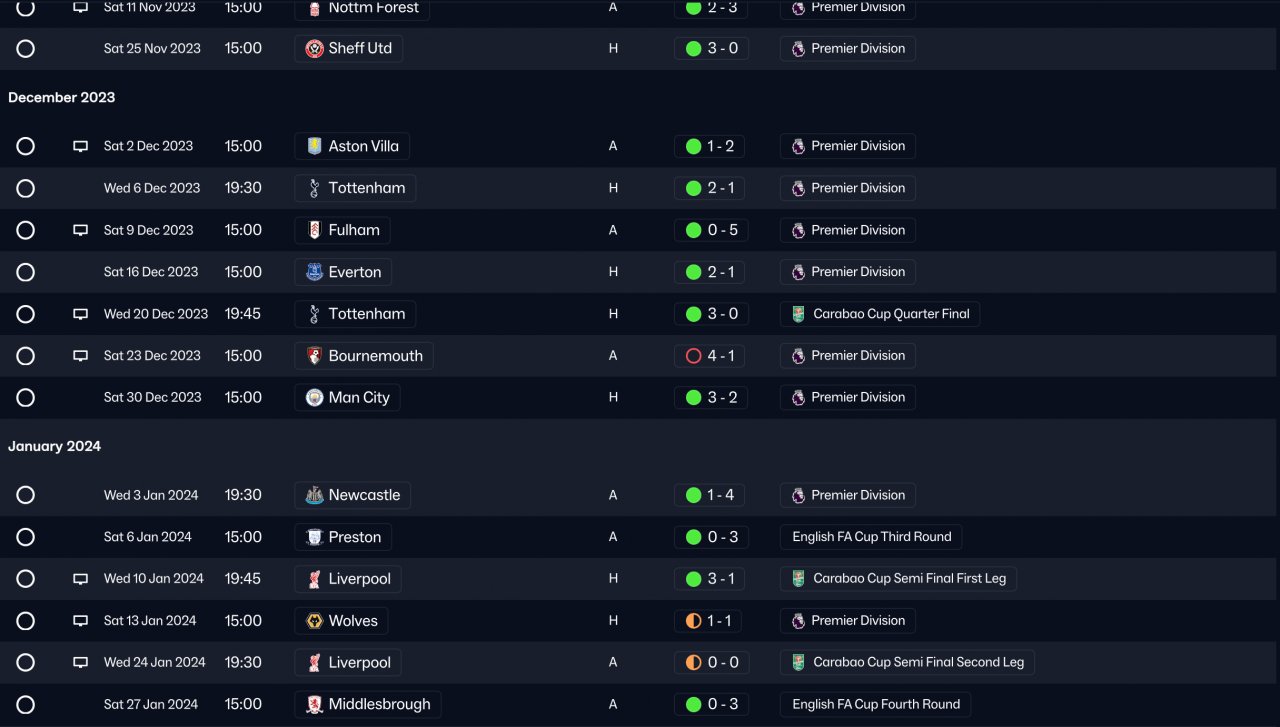Click the TV broadcast icon for Aston Villa match
The height and width of the screenshot is (727, 1280).
point(81,146)
